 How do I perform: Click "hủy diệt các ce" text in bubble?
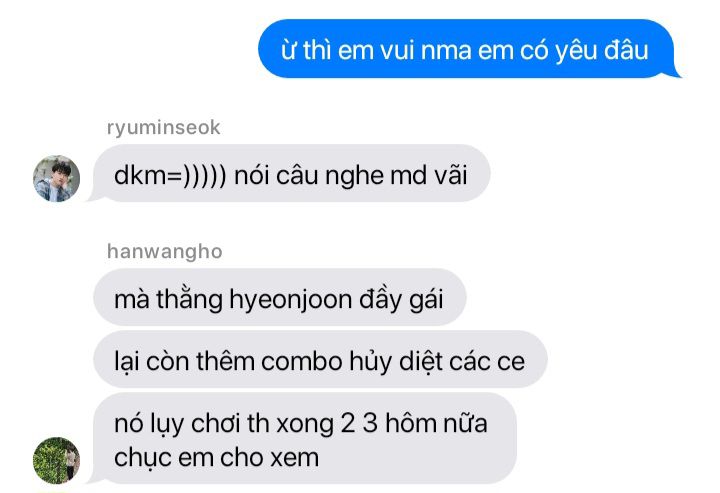437,362
